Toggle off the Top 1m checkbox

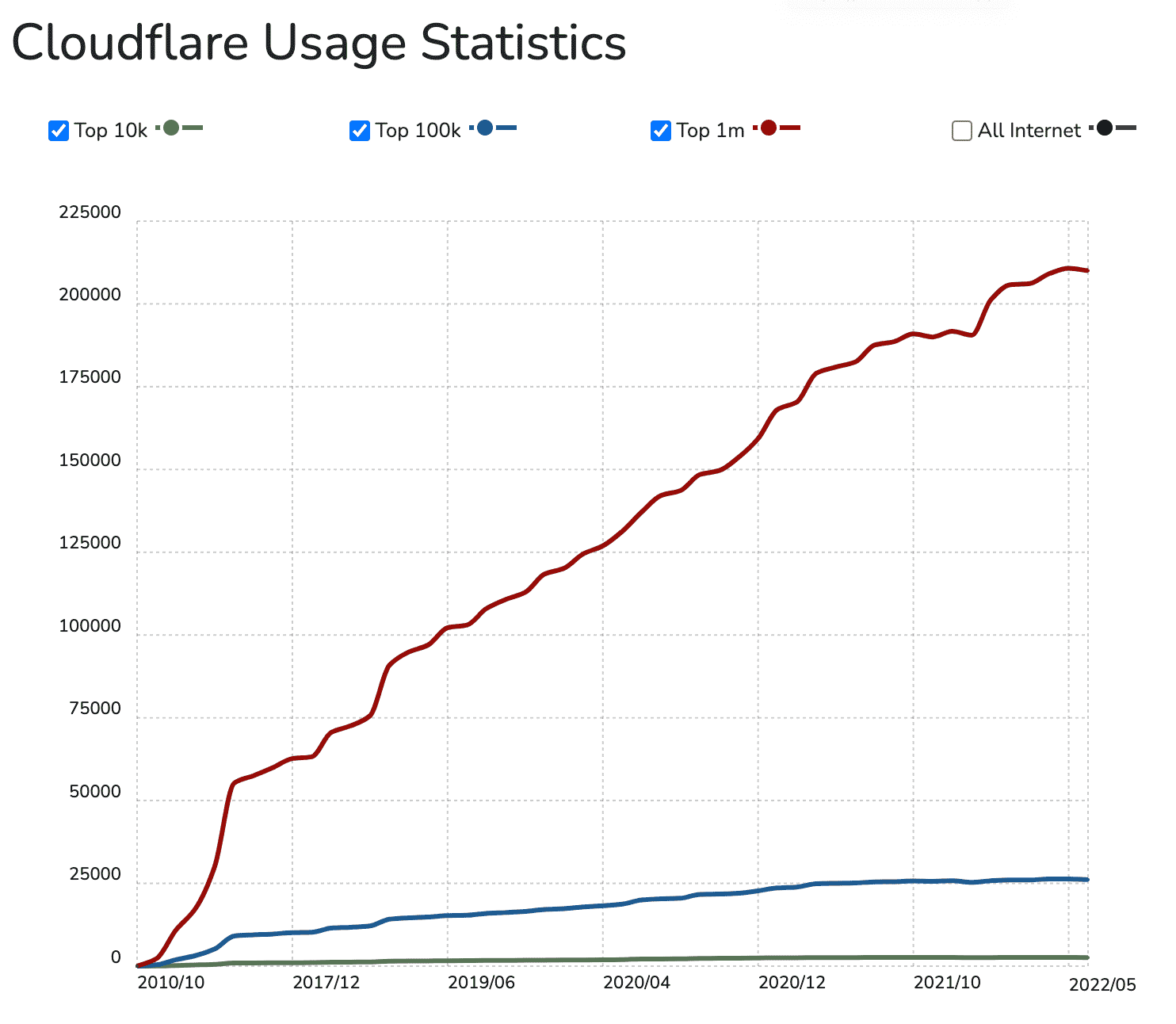[x=661, y=131]
